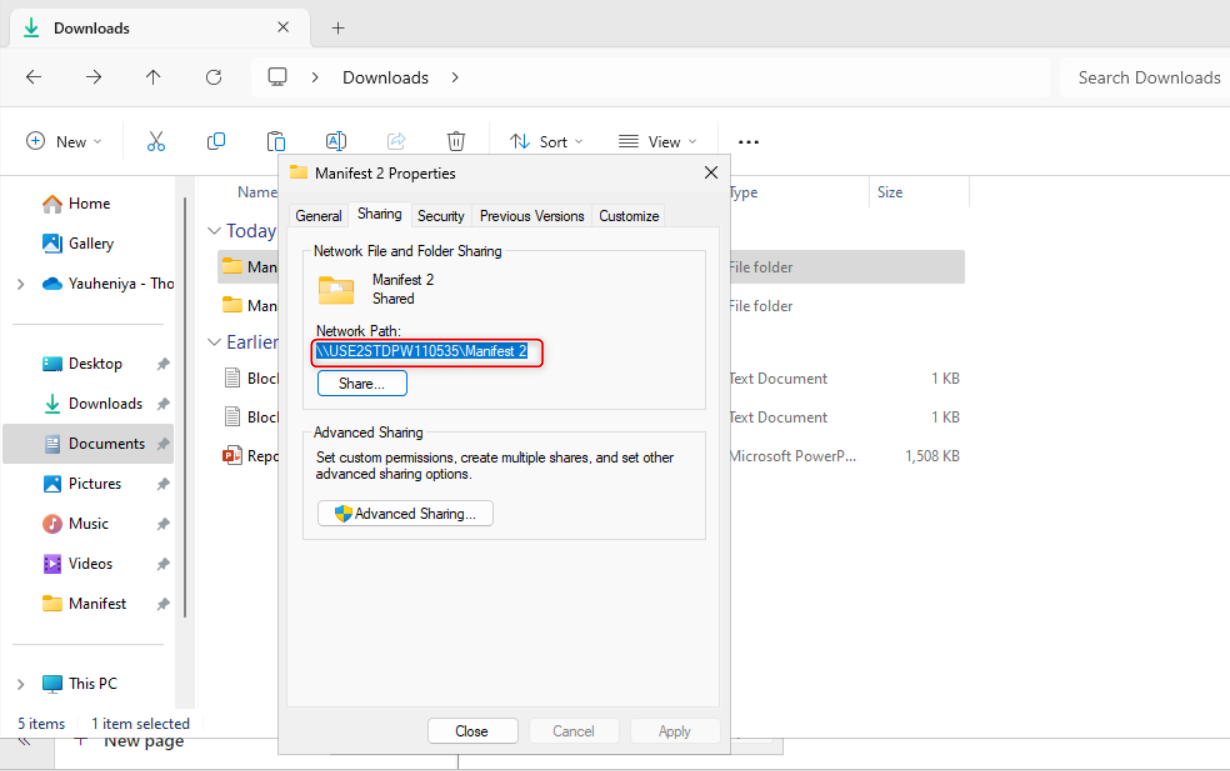The height and width of the screenshot is (771, 1230).
Task: Refresh the Downloads folder view
Action: pyautogui.click(x=213, y=77)
